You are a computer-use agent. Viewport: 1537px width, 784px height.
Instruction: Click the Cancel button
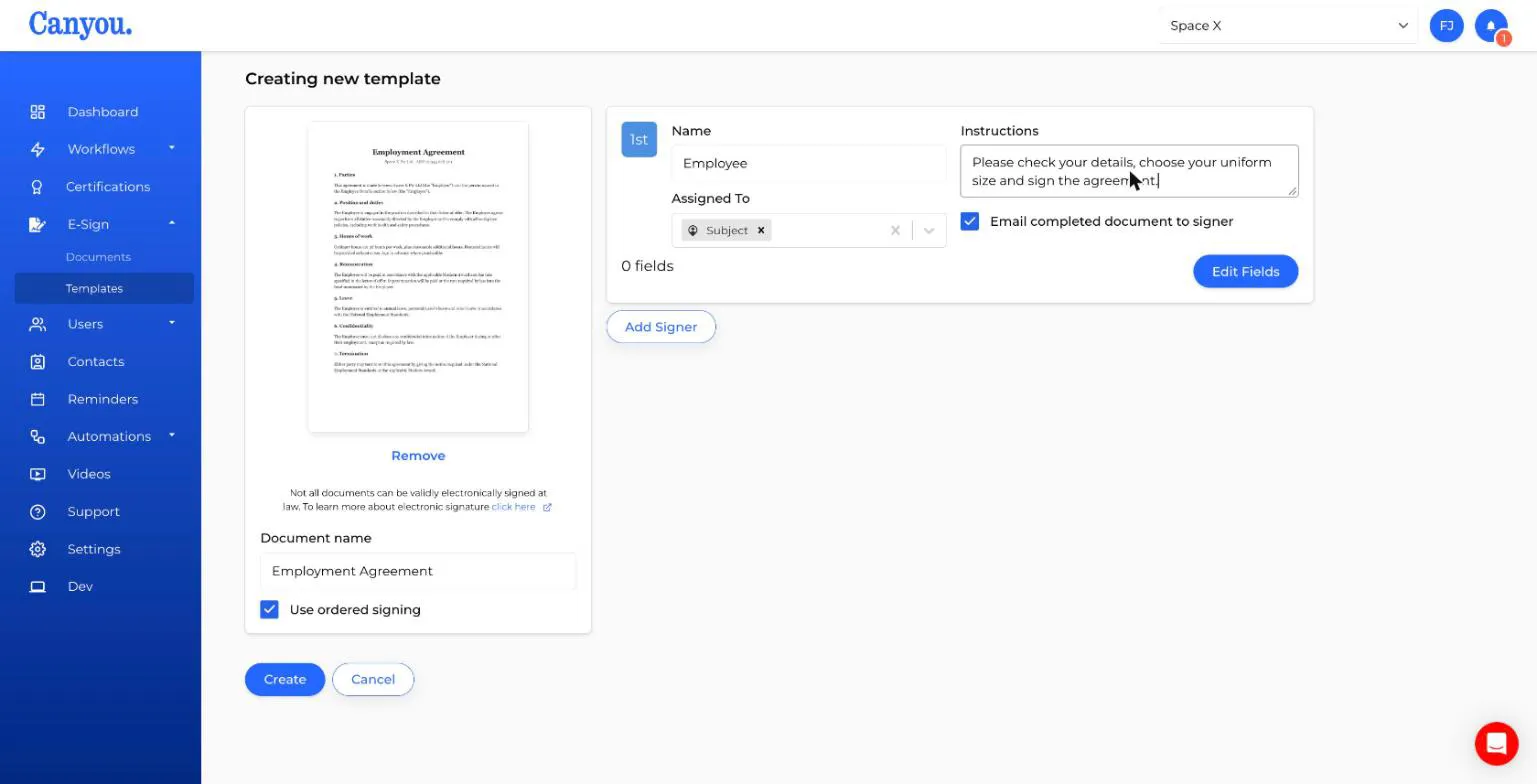point(373,679)
